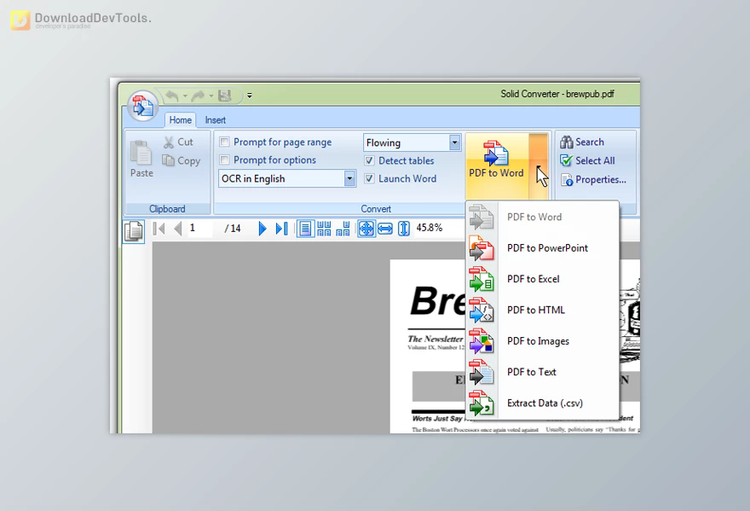Choose Extract Data (.csv) from menu
The image size is (750, 511).
[x=542, y=403]
